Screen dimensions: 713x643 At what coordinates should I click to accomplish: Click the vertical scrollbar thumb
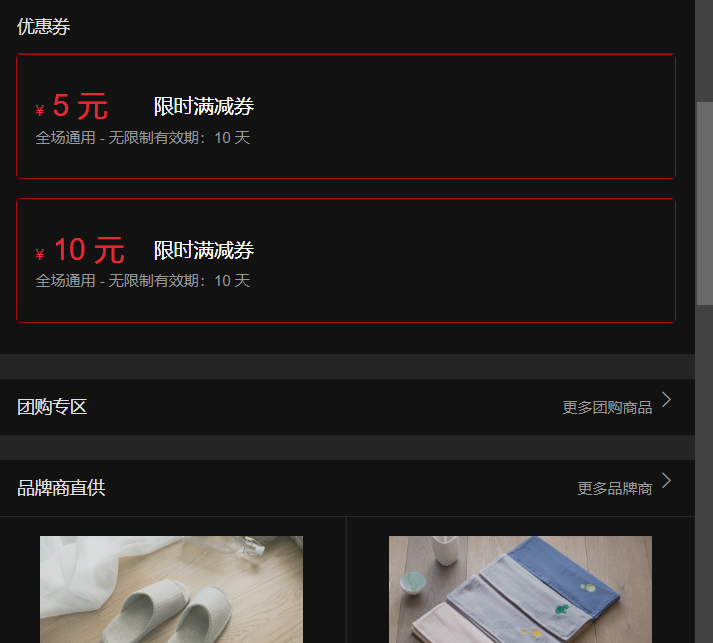coord(704,203)
